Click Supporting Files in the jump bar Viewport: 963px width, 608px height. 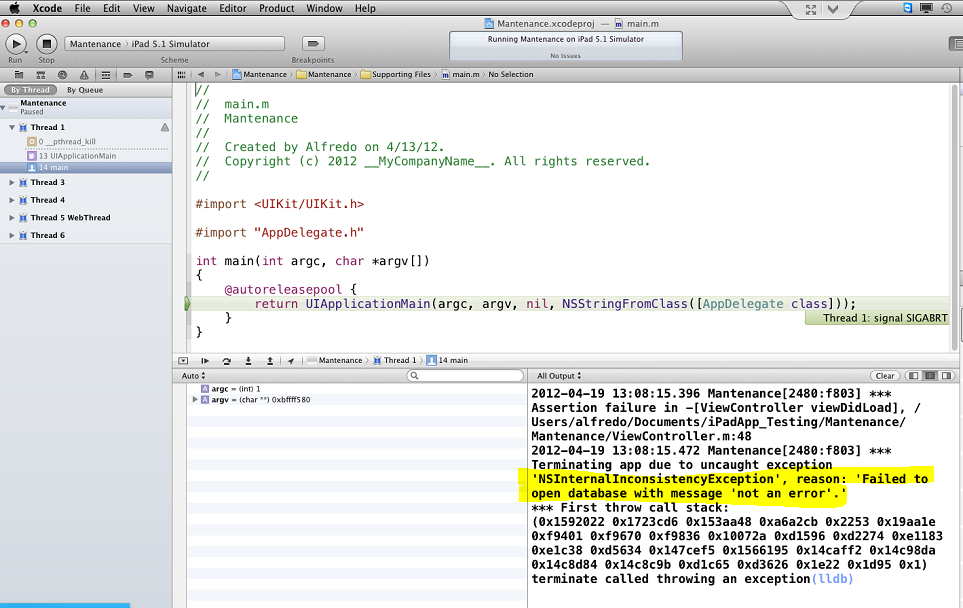tap(396, 74)
